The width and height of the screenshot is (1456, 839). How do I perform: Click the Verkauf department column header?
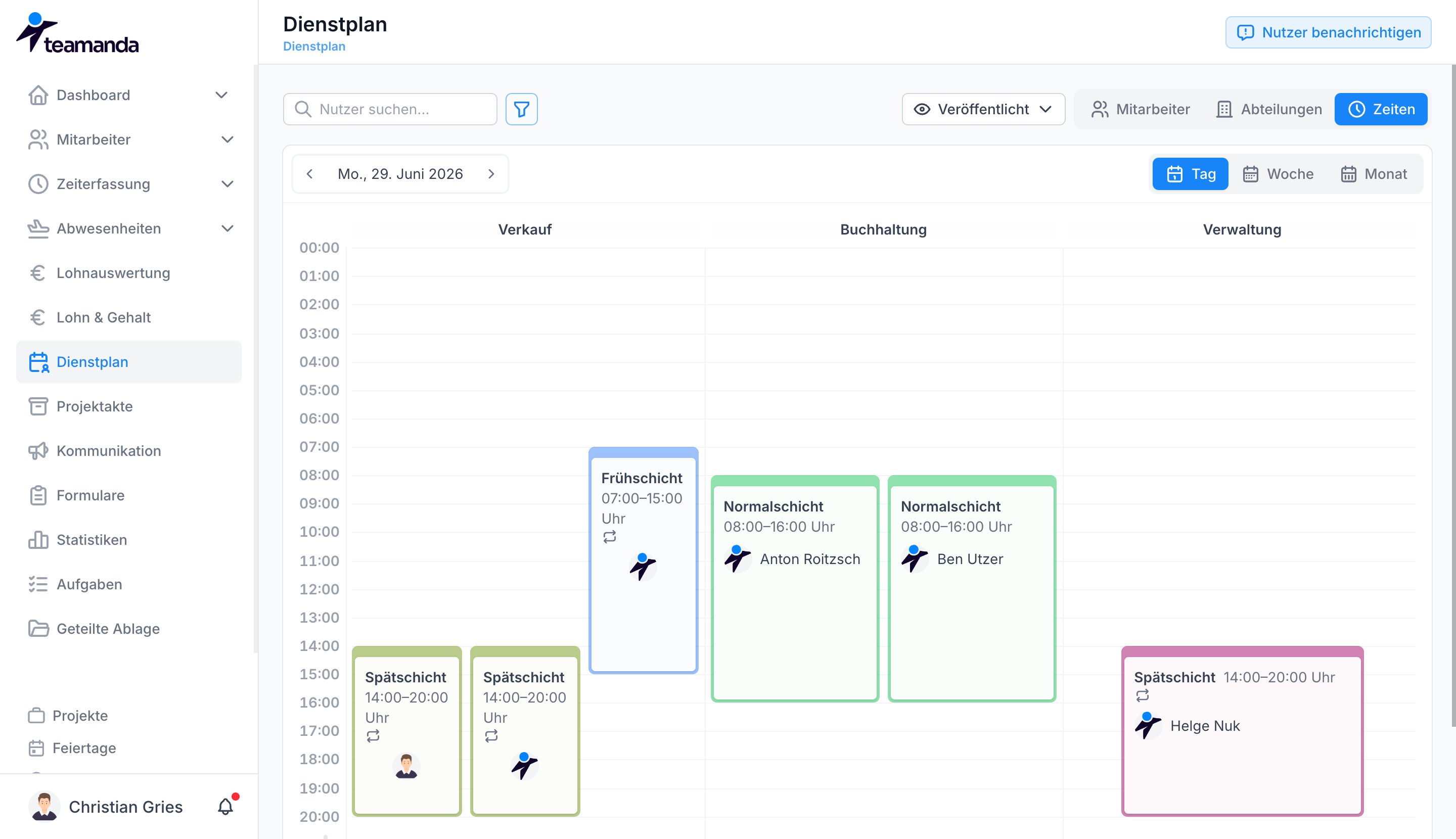point(525,229)
